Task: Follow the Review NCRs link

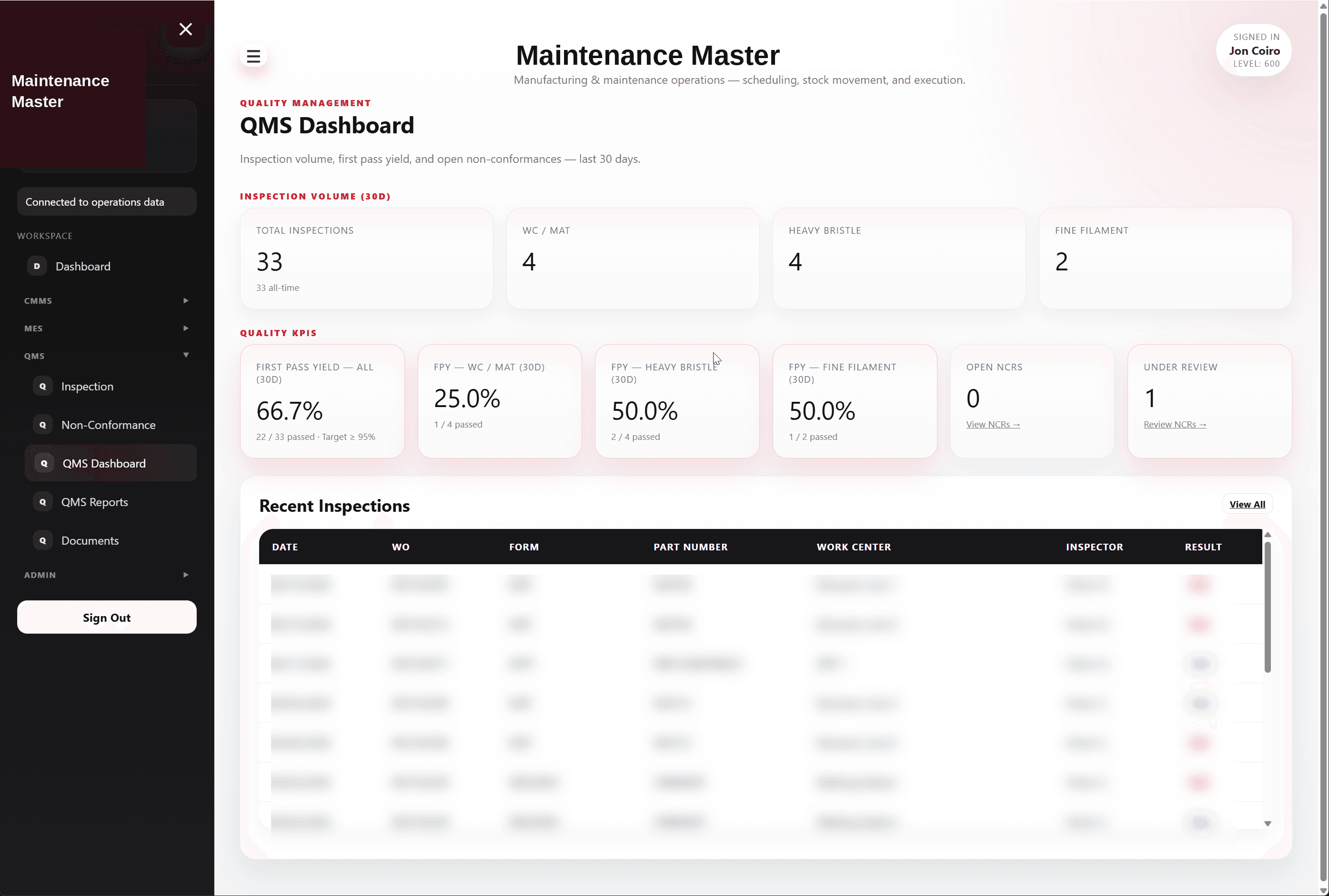Action: [1175, 424]
